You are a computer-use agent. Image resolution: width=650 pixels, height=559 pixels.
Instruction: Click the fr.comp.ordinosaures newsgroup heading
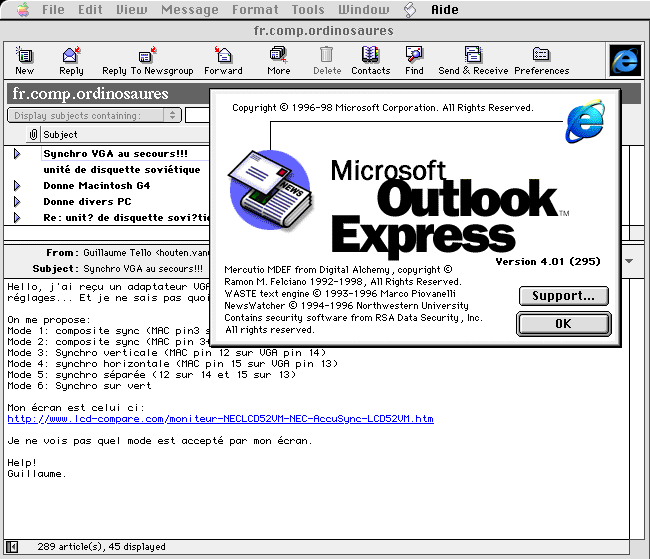[90, 94]
